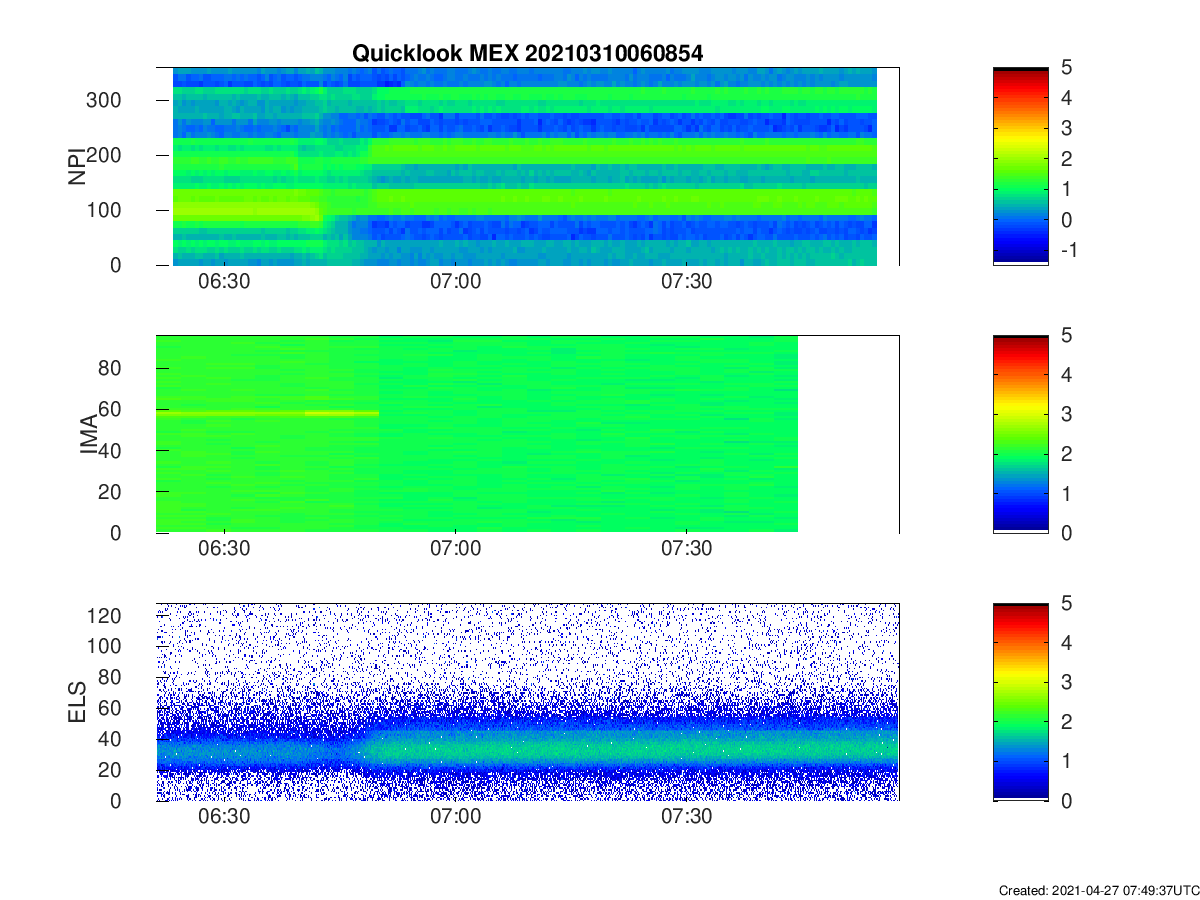Image resolution: width=1200 pixels, height=900 pixels.
Task: Click the '5' label on IMA colorbar
Action: (1066, 335)
